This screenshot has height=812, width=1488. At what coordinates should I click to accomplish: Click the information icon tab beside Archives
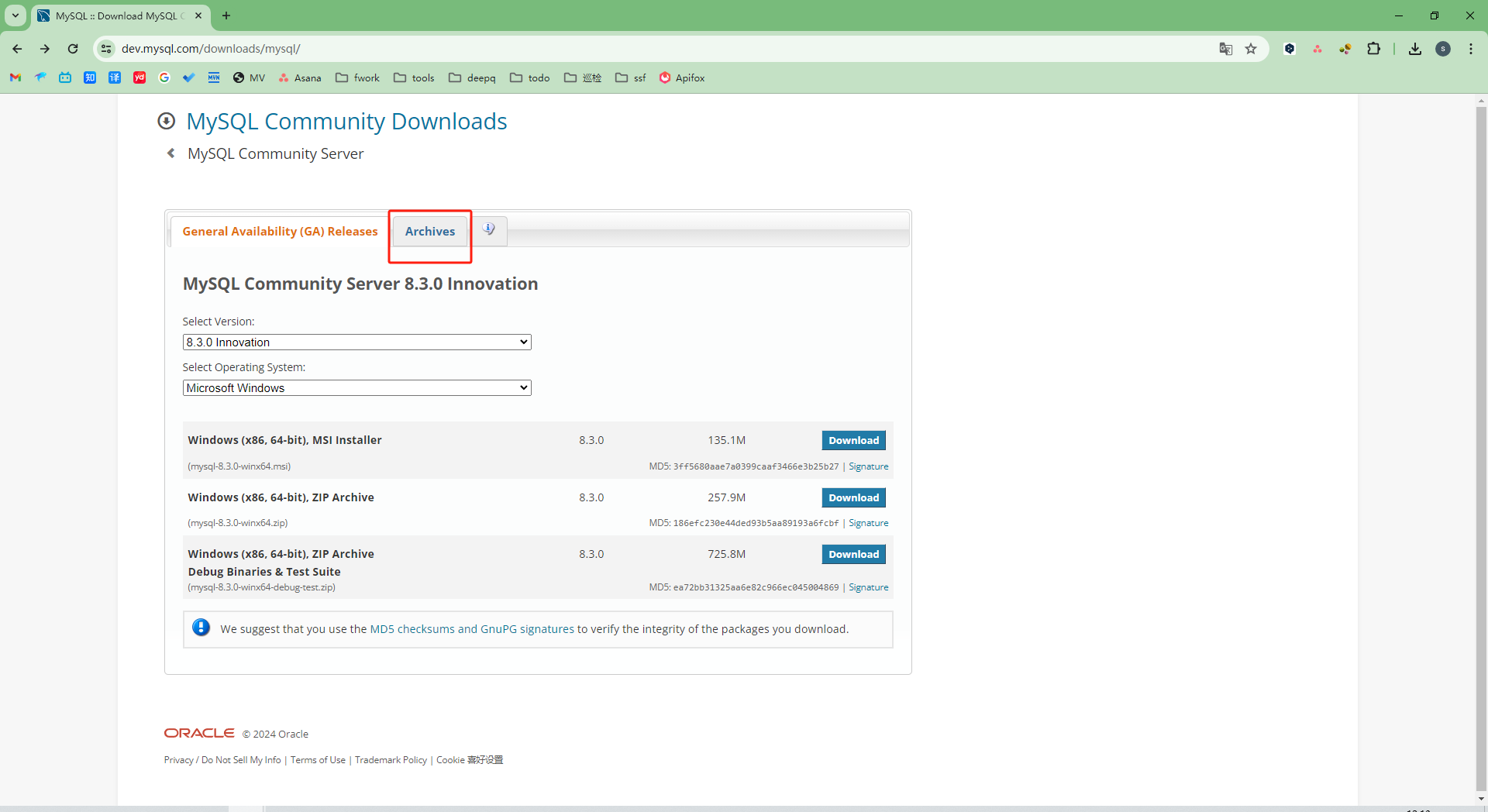coord(489,230)
